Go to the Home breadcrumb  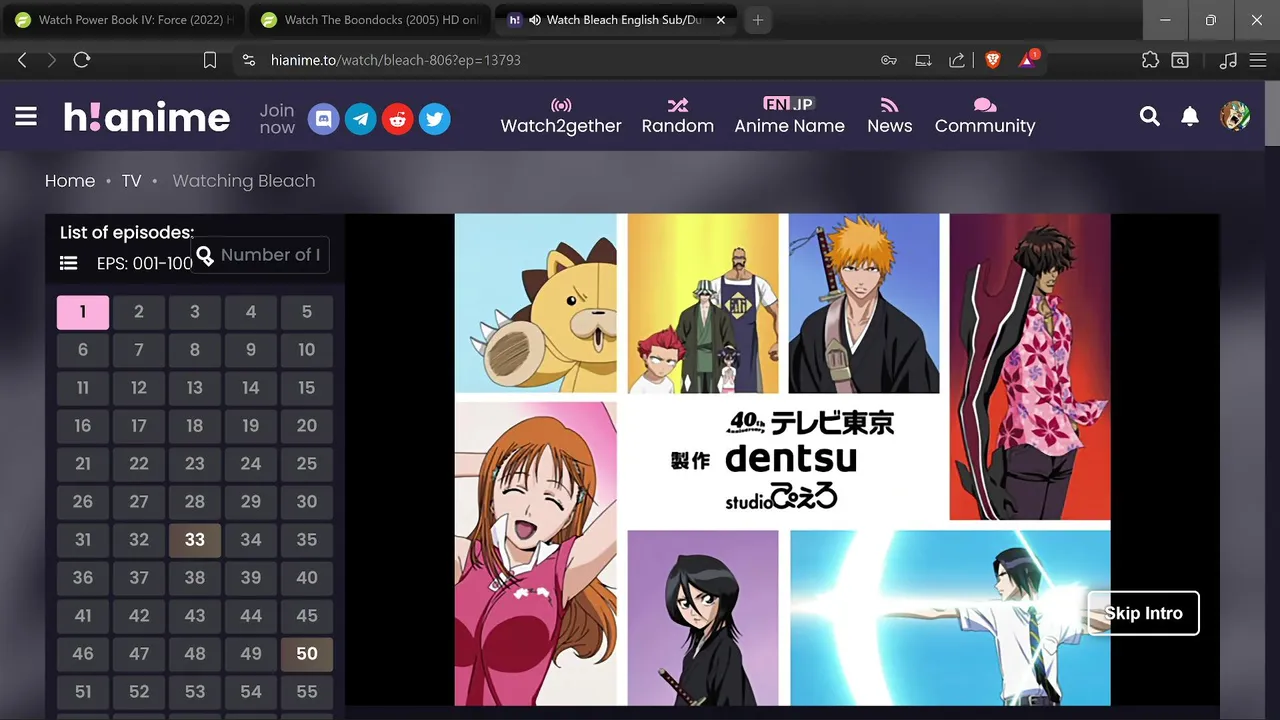[70, 181]
